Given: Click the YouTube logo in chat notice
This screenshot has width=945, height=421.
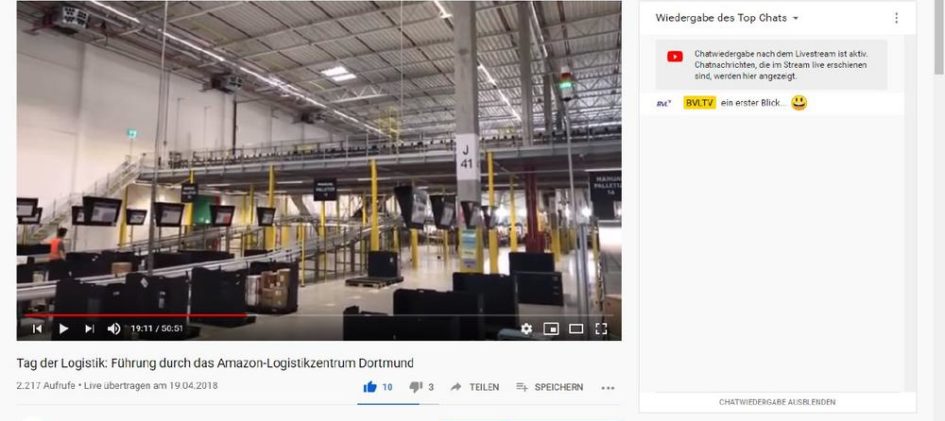Looking at the screenshot, I should pos(675,57).
